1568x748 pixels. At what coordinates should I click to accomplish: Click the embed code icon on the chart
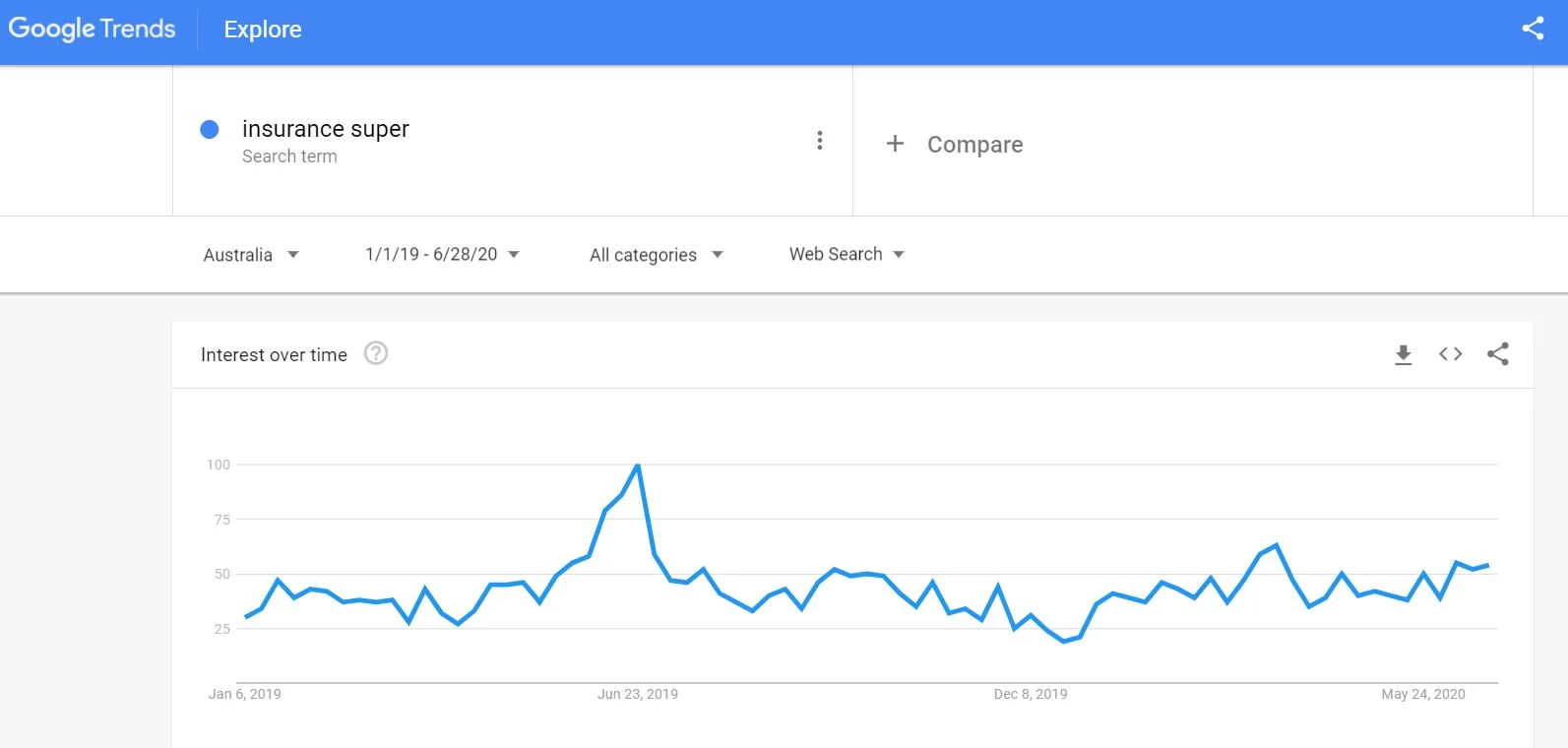tap(1449, 354)
